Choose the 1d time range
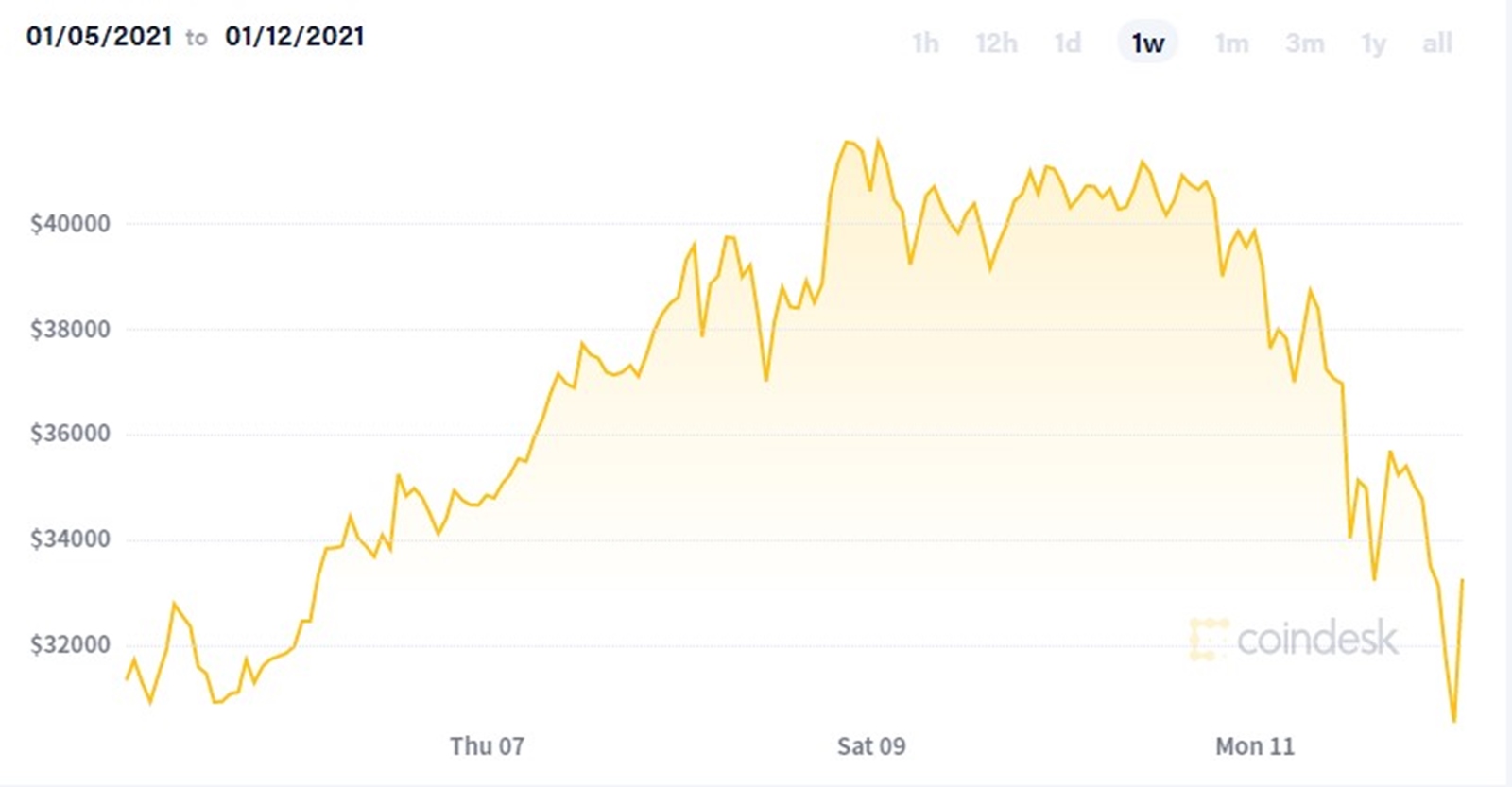1512x787 pixels. point(1068,43)
